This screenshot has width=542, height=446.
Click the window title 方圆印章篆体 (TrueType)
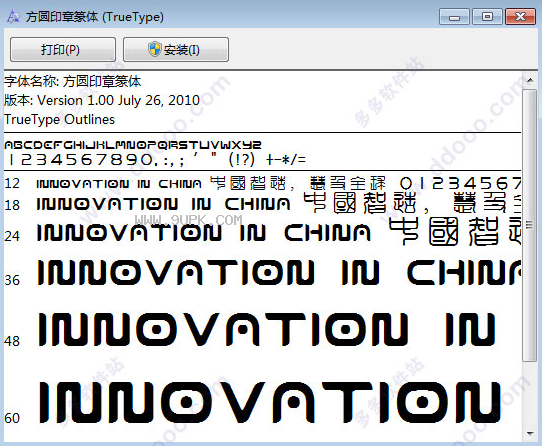(95, 17)
